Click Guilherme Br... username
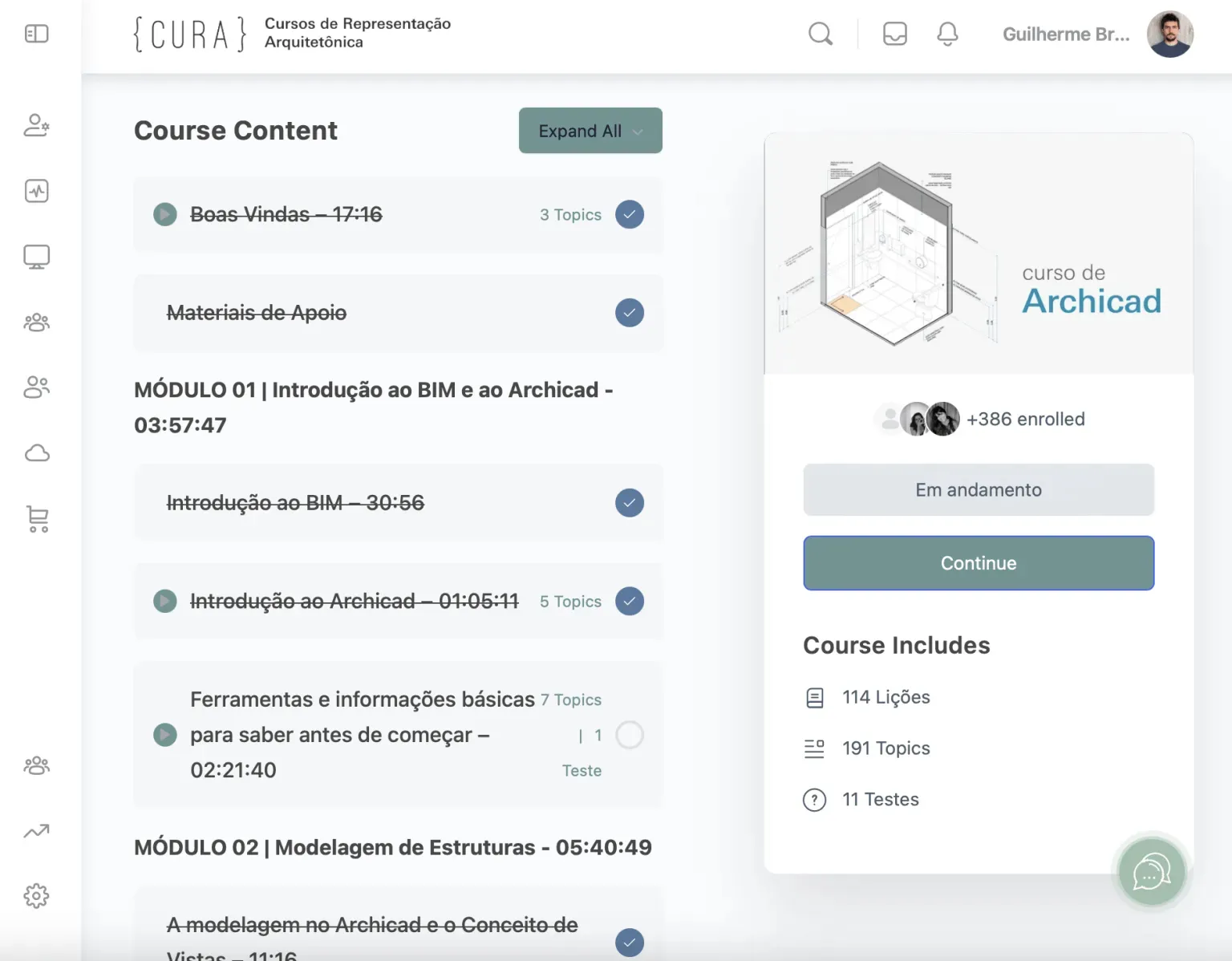This screenshot has width=1232, height=961. point(1066,34)
